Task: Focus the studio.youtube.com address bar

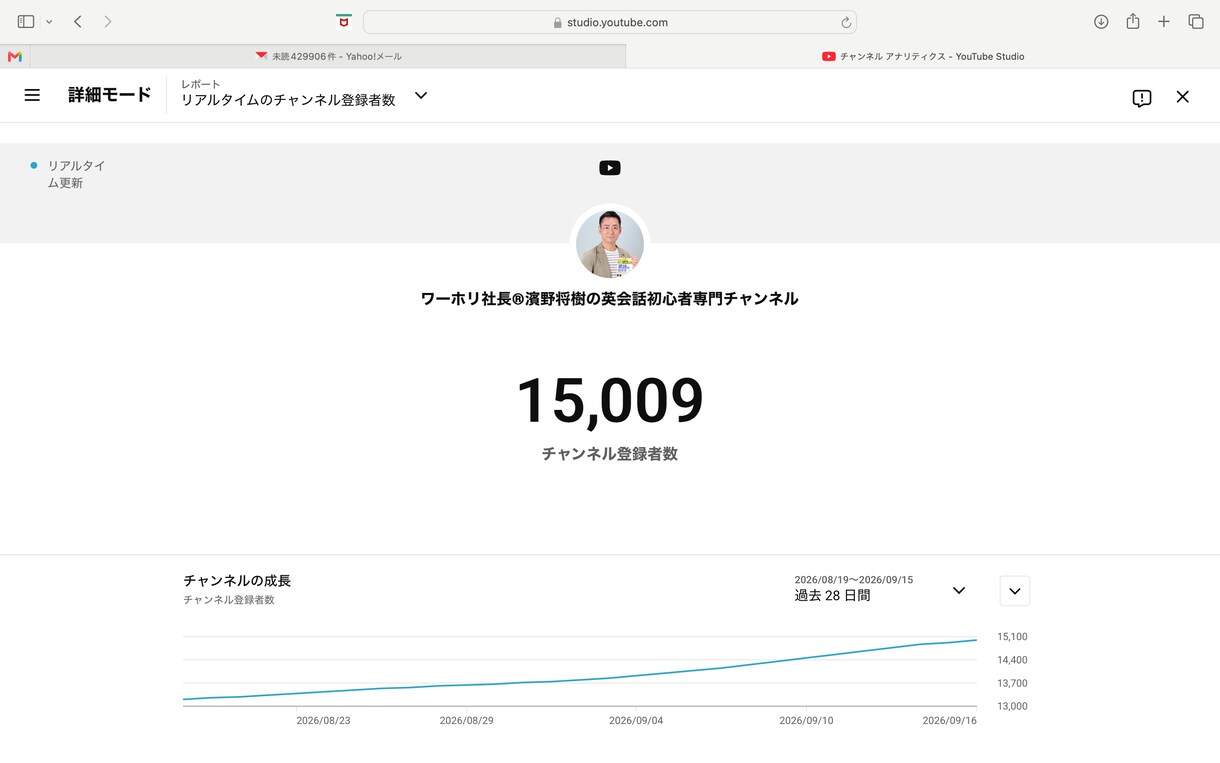Action: click(x=610, y=22)
